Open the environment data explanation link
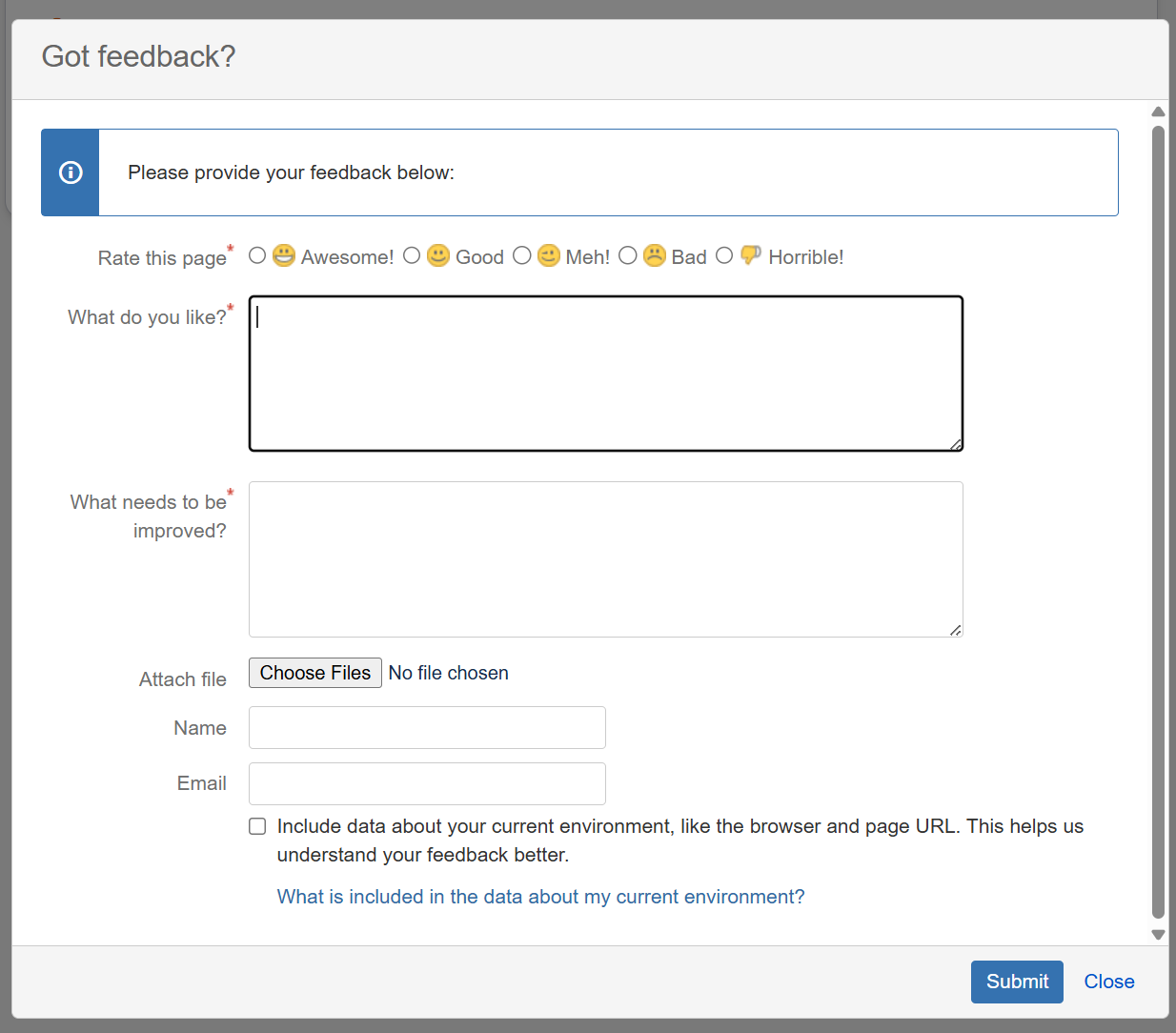This screenshot has height=1033, width=1176. click(540, 897)
